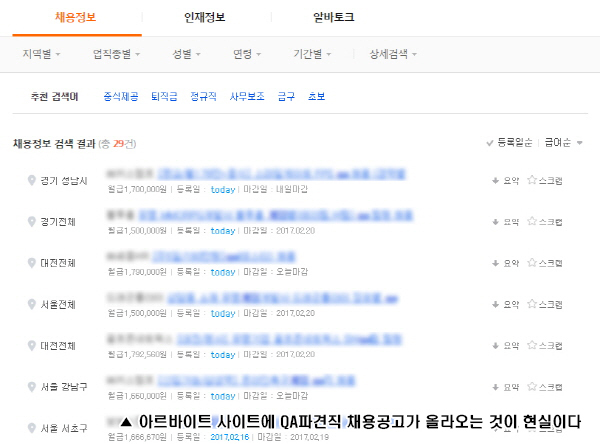Toggle the 스크랩 star on the 서울 강남구 listing
The image size is (600, 444).
click(532, 387)
